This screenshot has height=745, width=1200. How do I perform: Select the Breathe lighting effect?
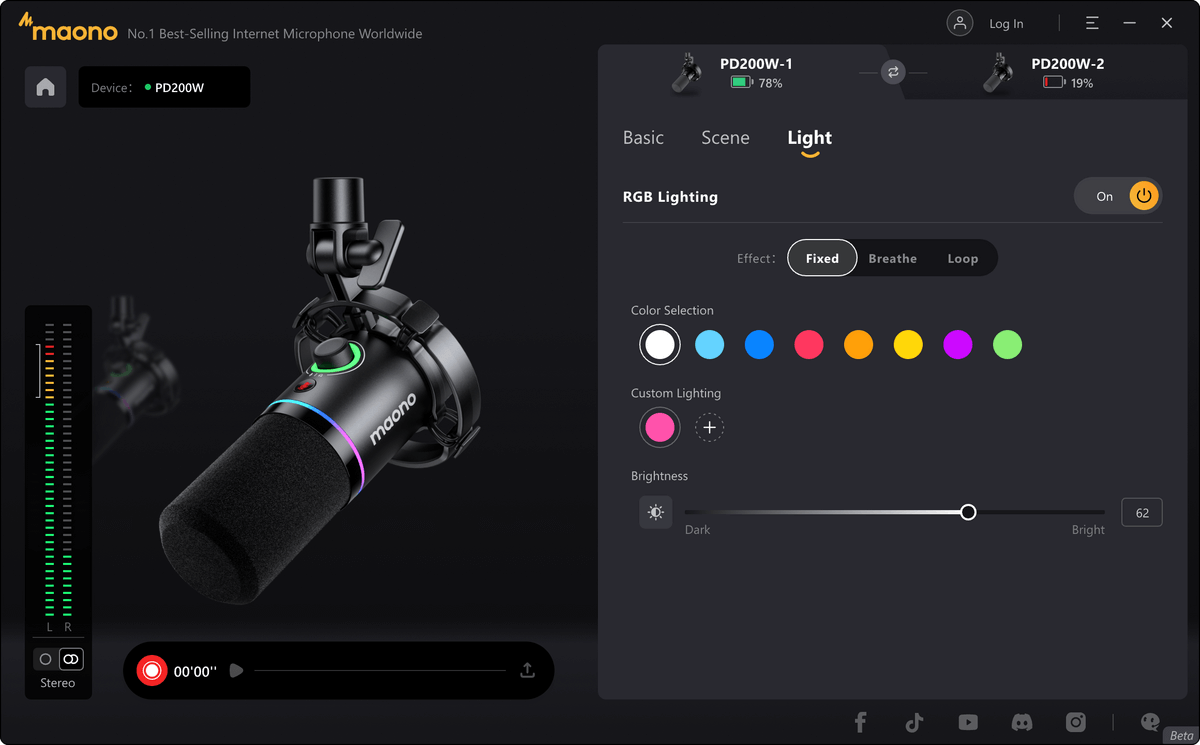(892, 258)
